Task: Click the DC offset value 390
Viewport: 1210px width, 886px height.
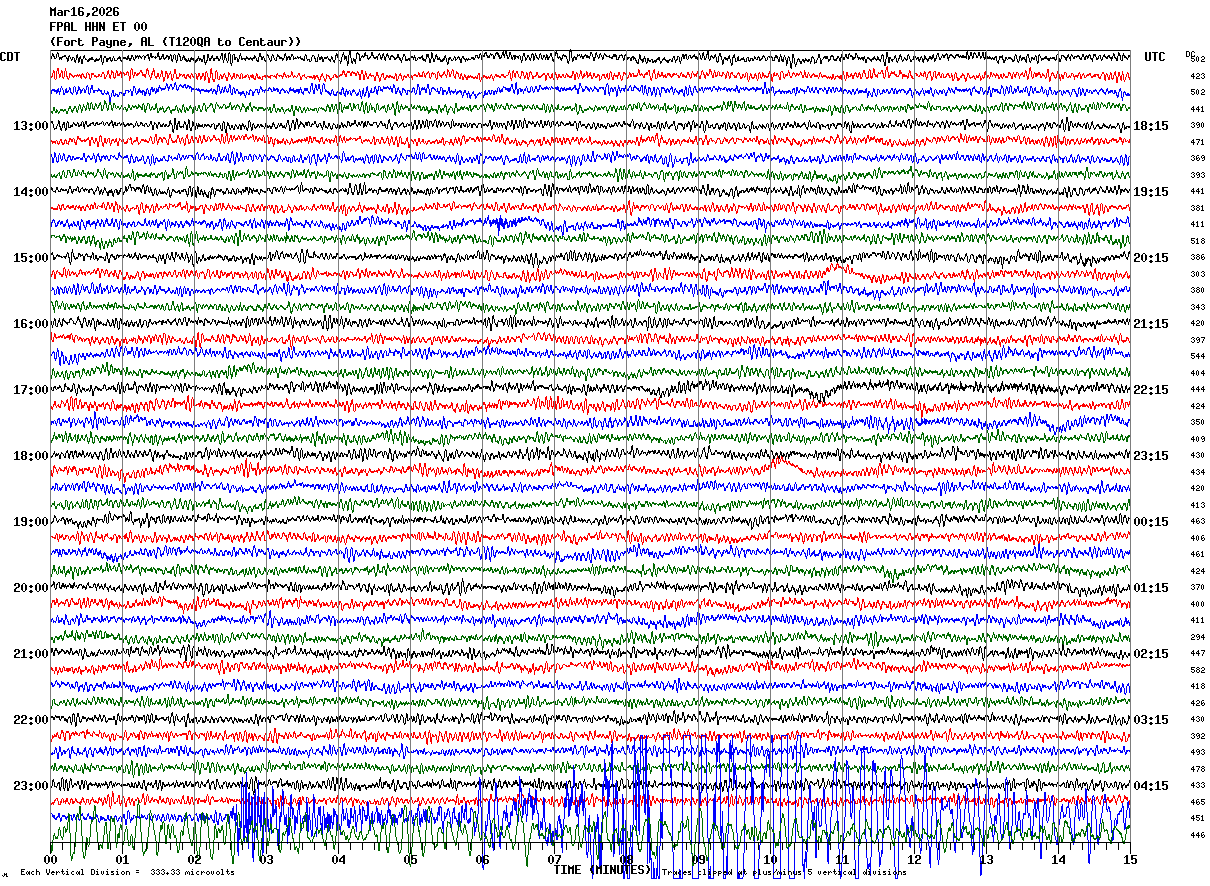Action: coord(1197,126)
